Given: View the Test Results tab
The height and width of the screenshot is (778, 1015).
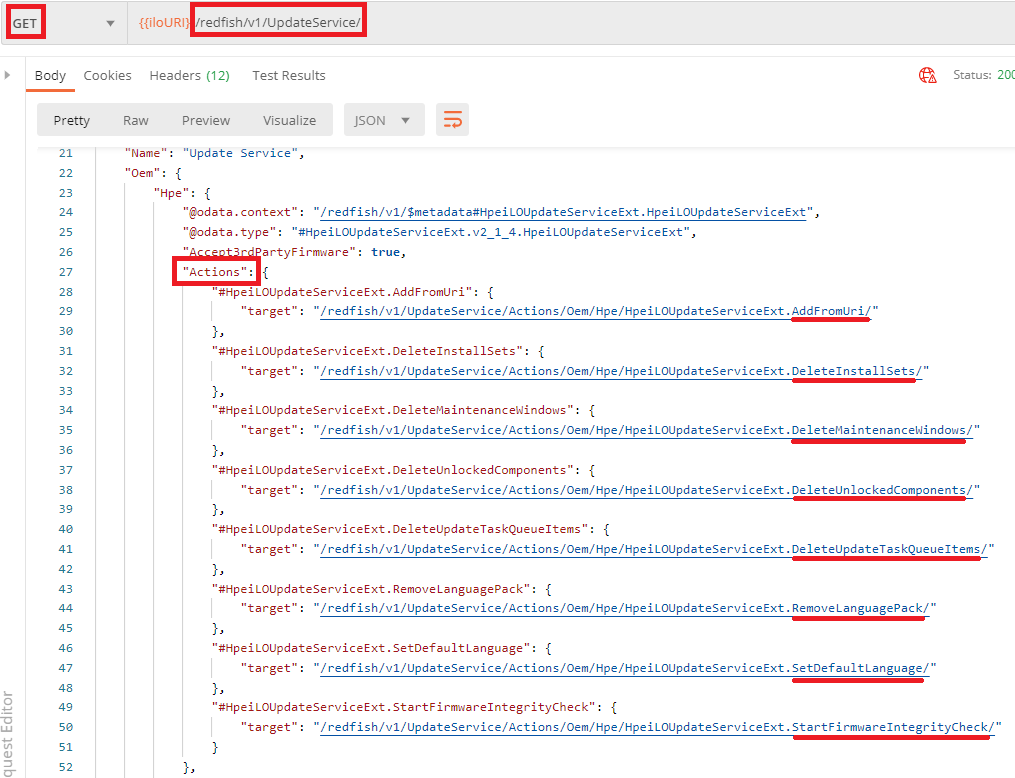Looking at the screenshot, I should click(288, 75).
